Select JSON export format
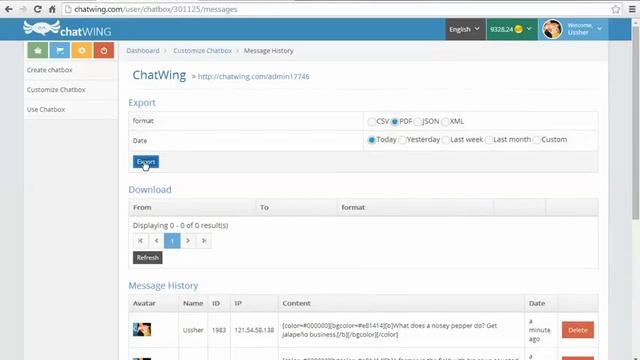Viewport: 640px width, 360px height. (x=417, y=122)
